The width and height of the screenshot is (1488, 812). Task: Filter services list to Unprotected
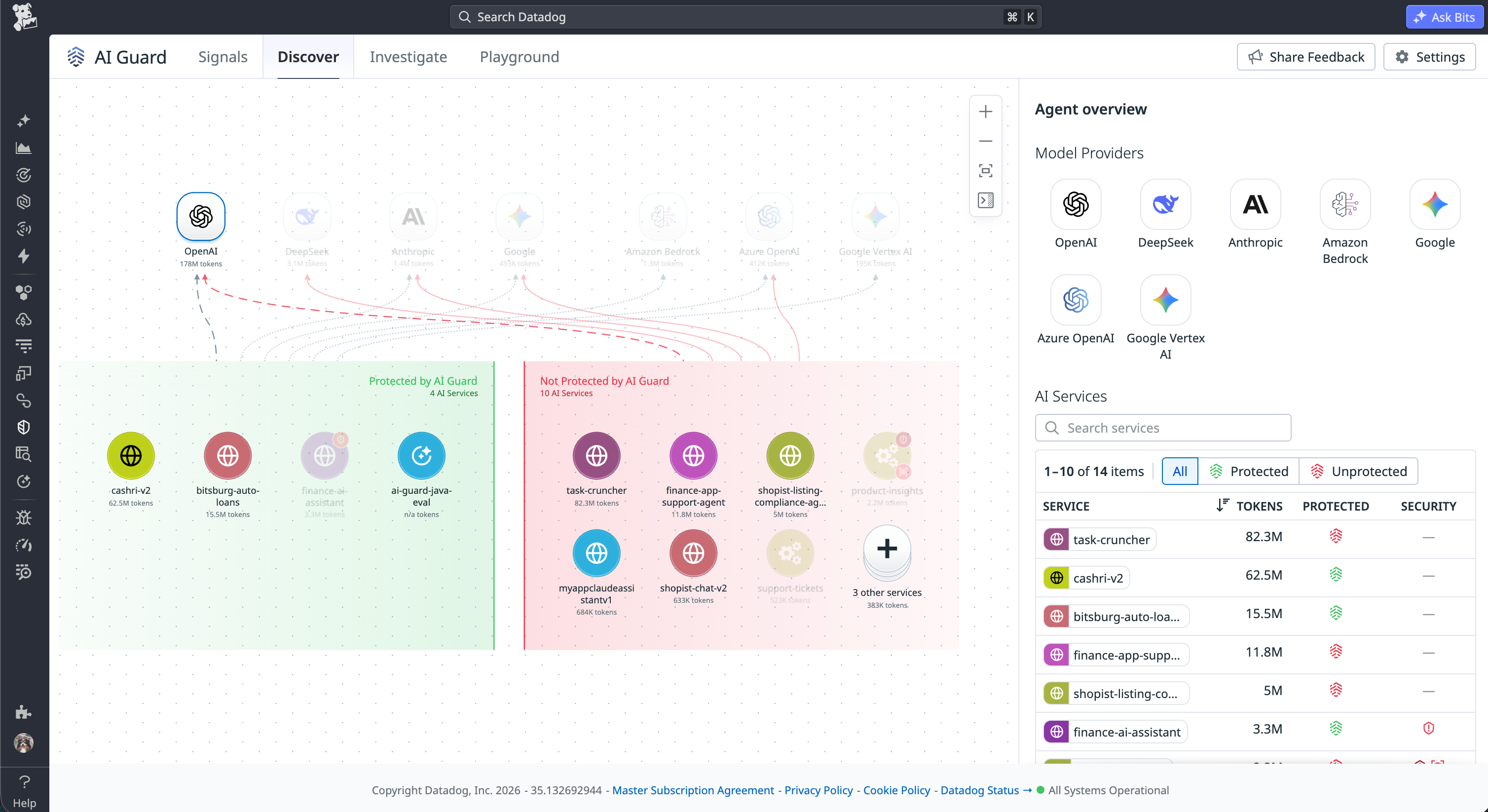pyautogui.click(x=1358, y=471)
